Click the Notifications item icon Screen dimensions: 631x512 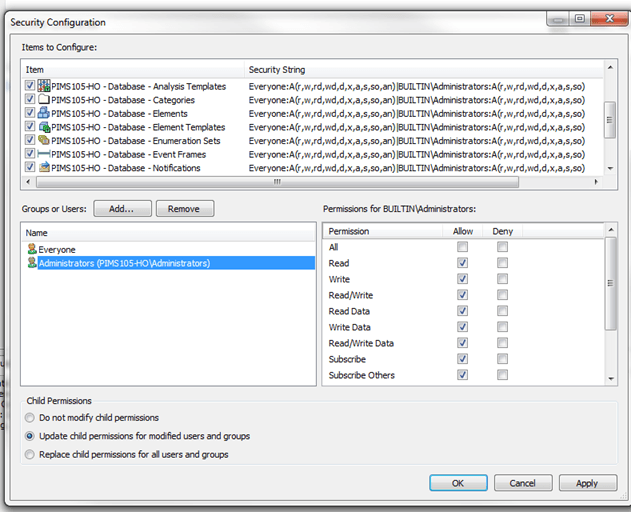point(44,167)
